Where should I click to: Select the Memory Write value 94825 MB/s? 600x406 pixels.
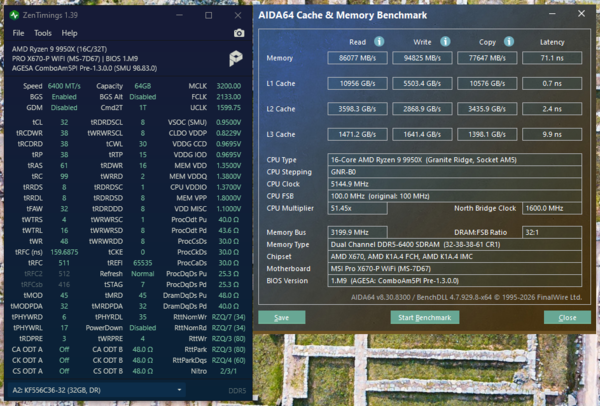click(422, 58)
